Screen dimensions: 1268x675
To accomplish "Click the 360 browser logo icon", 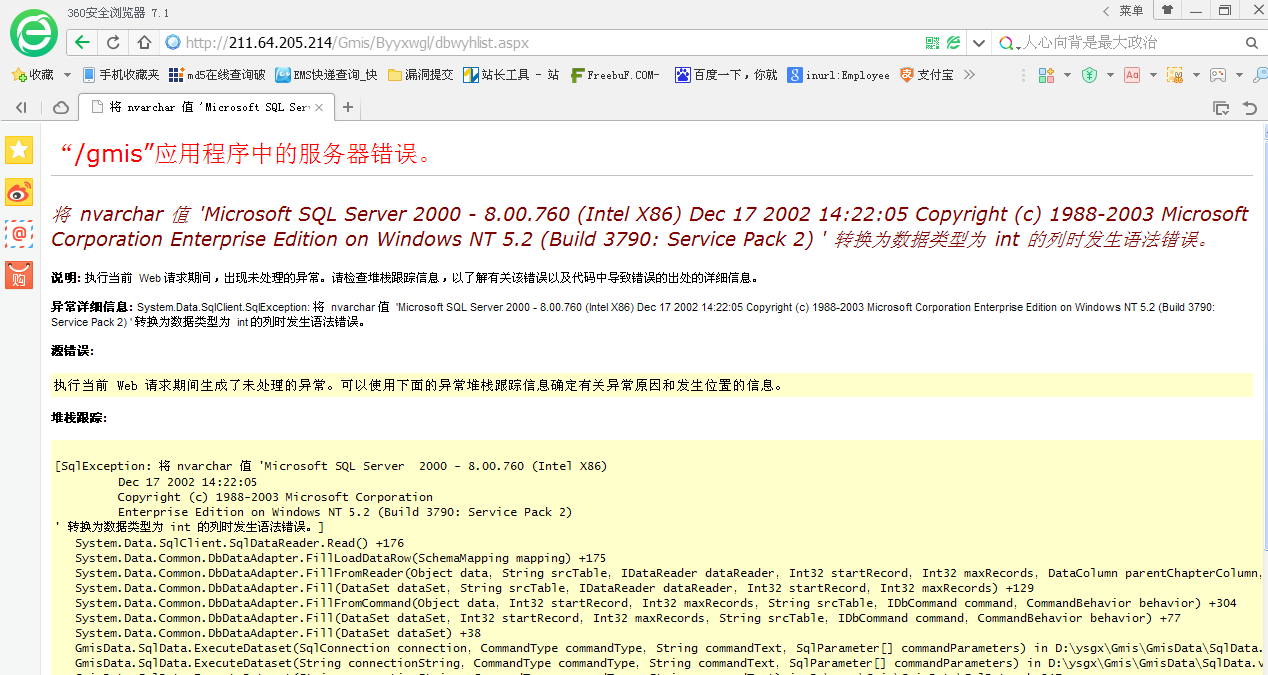I will (34, 32).
